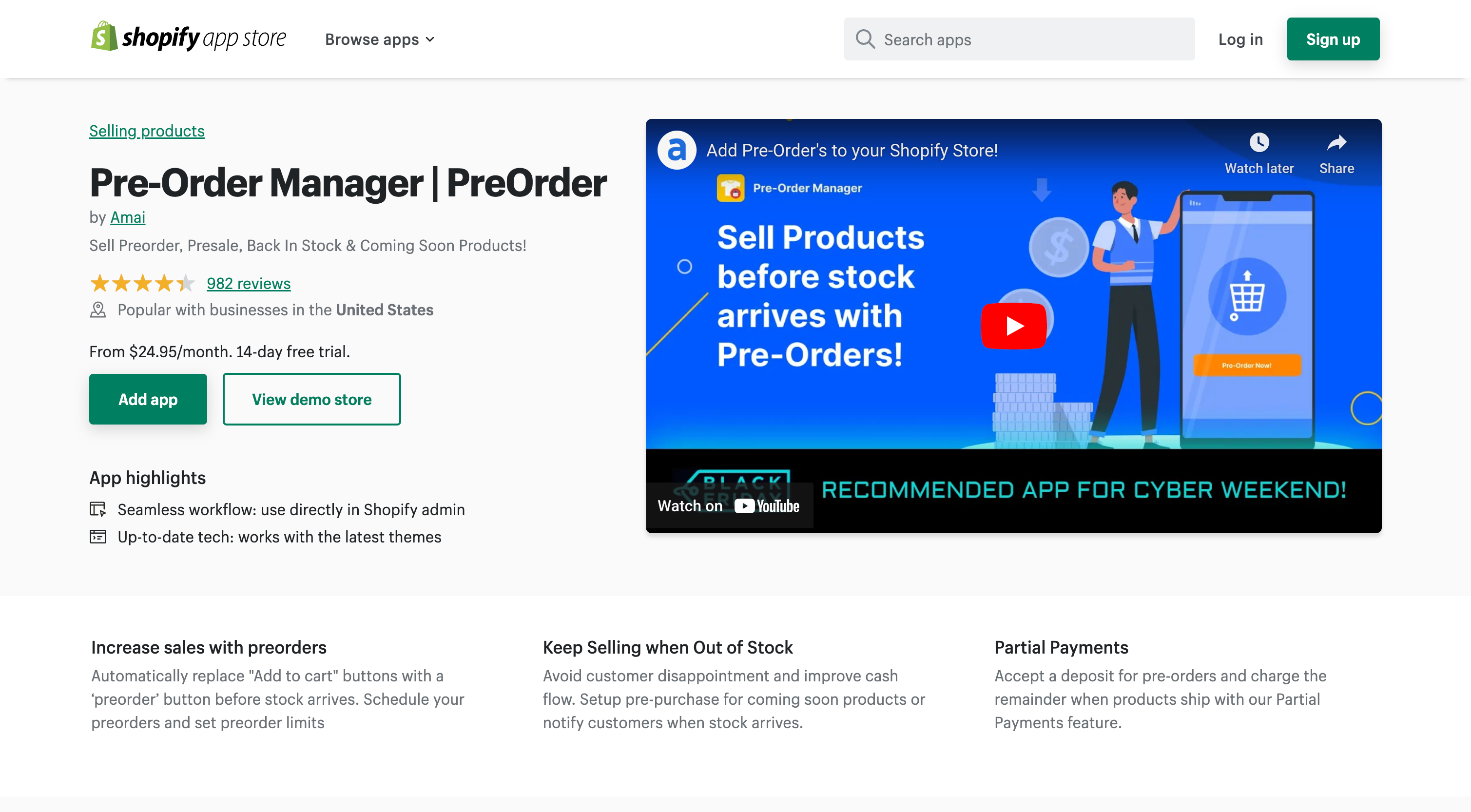Click the YouTube play button icon
This screenshot has height=812, width=1471.
(x=1012, y=325)
